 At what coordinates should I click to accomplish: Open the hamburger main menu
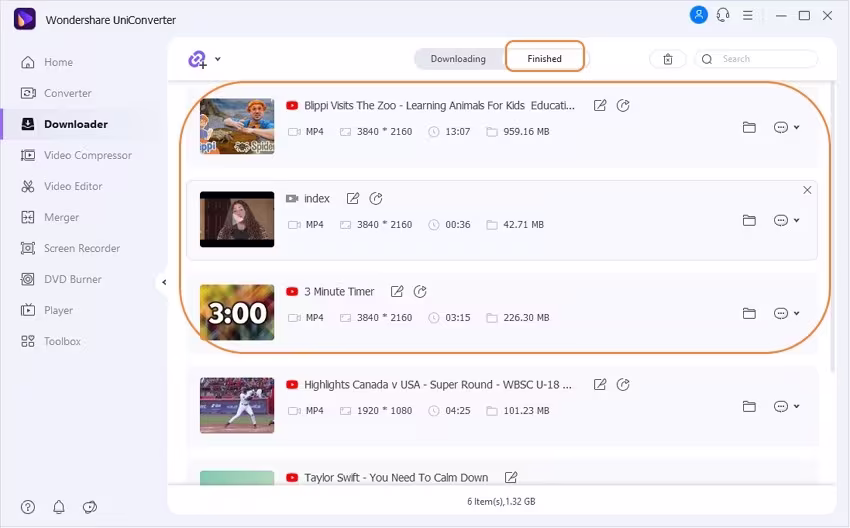pos(748,15)
